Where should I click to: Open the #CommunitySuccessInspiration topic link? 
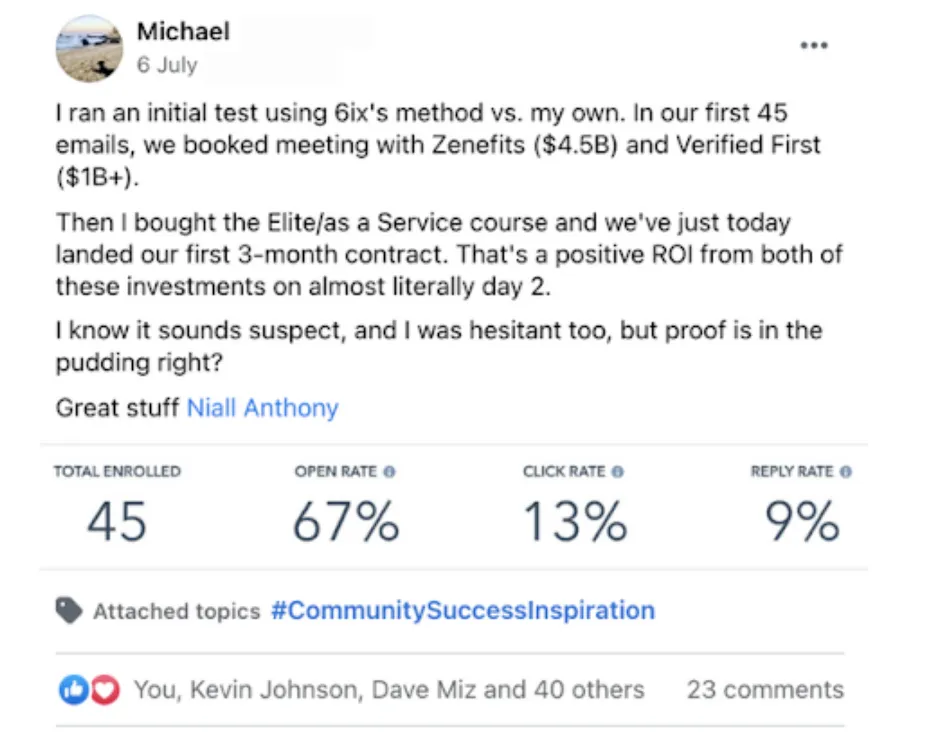pos(462,610)
